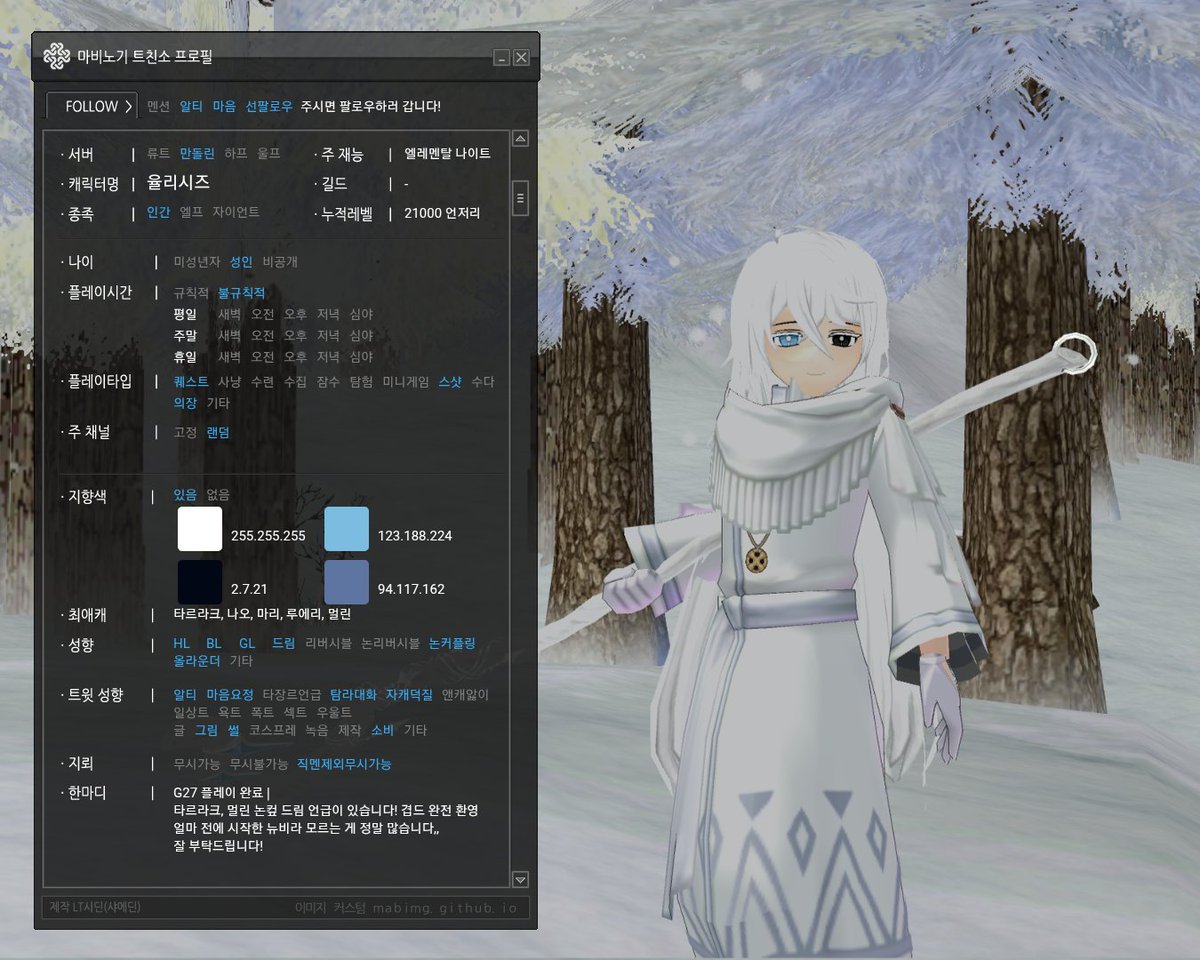Toggle 마음요정 tweet tendency

(230, 694)
